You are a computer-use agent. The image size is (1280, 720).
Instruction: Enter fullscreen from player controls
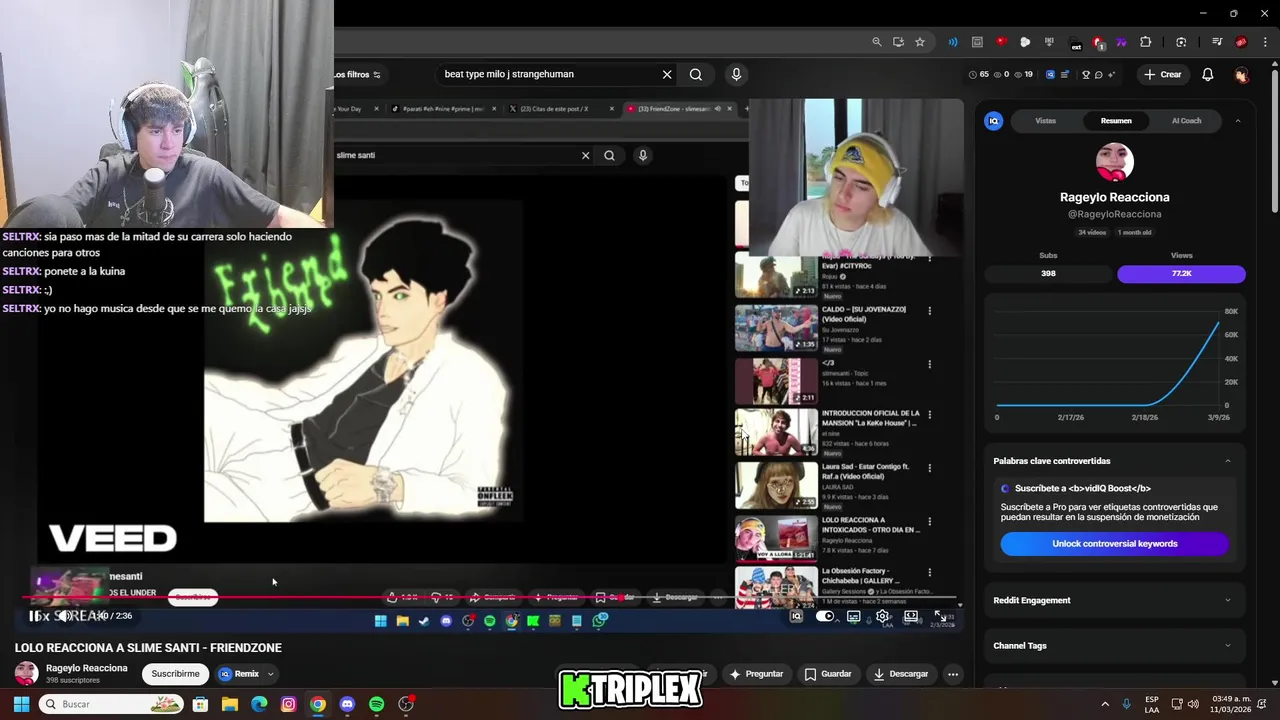click(940, 616)
